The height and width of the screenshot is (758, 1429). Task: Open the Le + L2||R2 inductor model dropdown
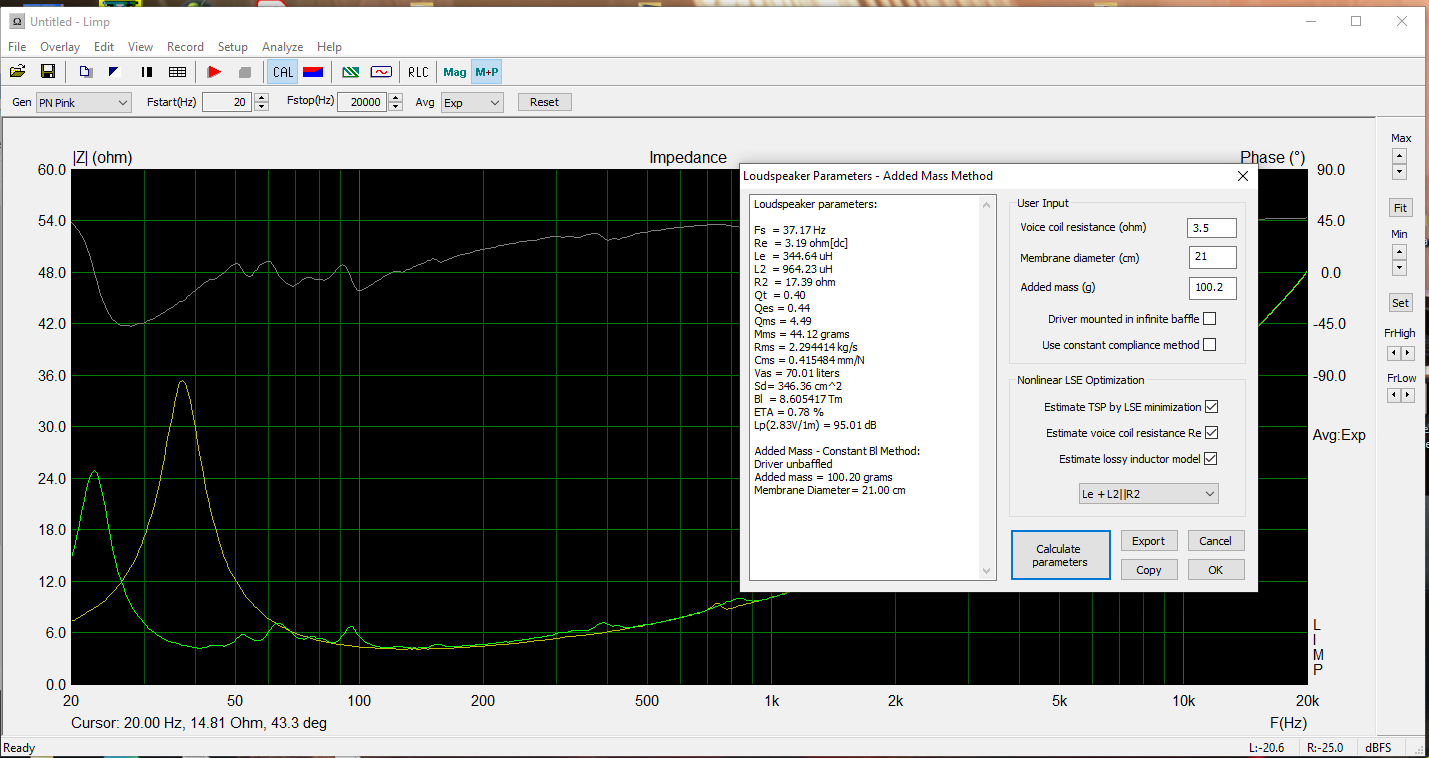click(x=1148, y=494)
